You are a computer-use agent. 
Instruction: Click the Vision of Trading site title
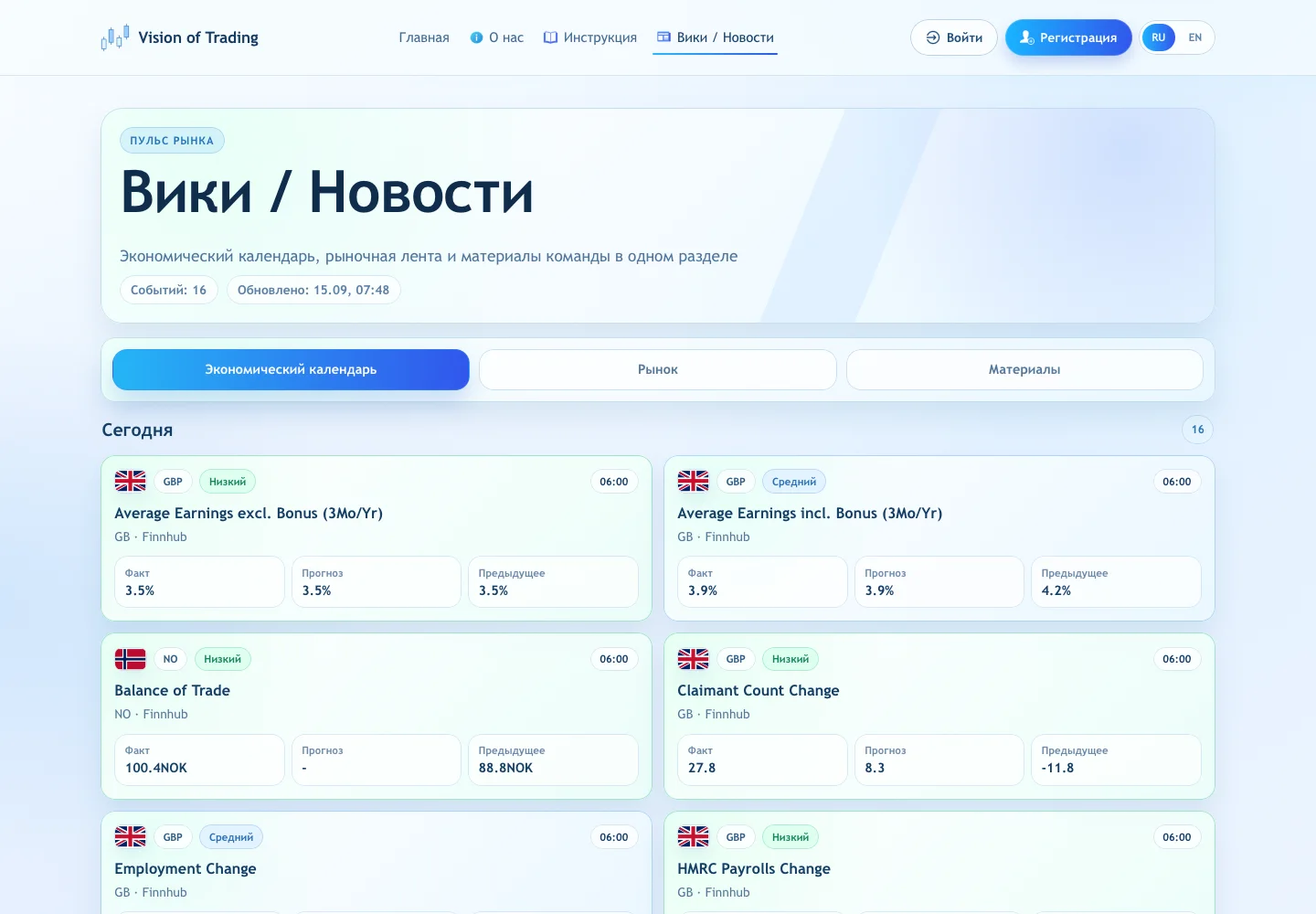[198, 37]
